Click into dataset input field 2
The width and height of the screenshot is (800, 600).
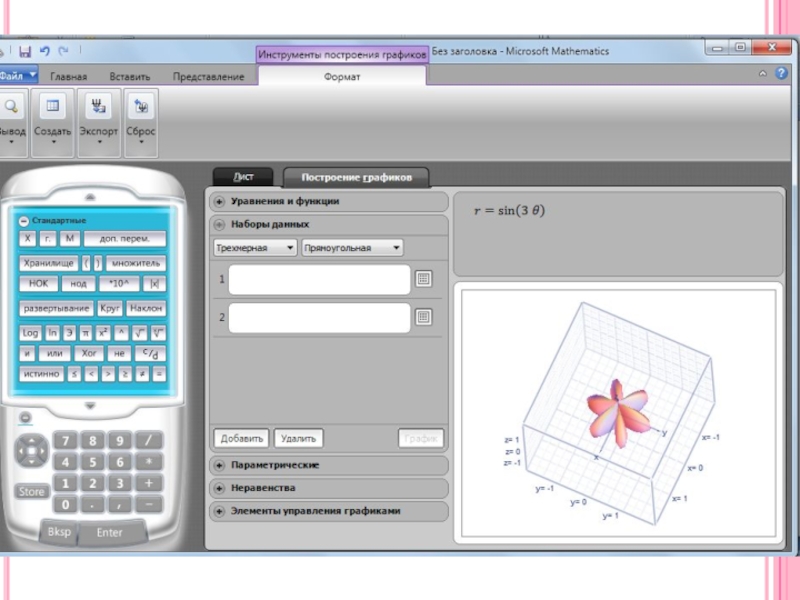click(x=319, y=318)
